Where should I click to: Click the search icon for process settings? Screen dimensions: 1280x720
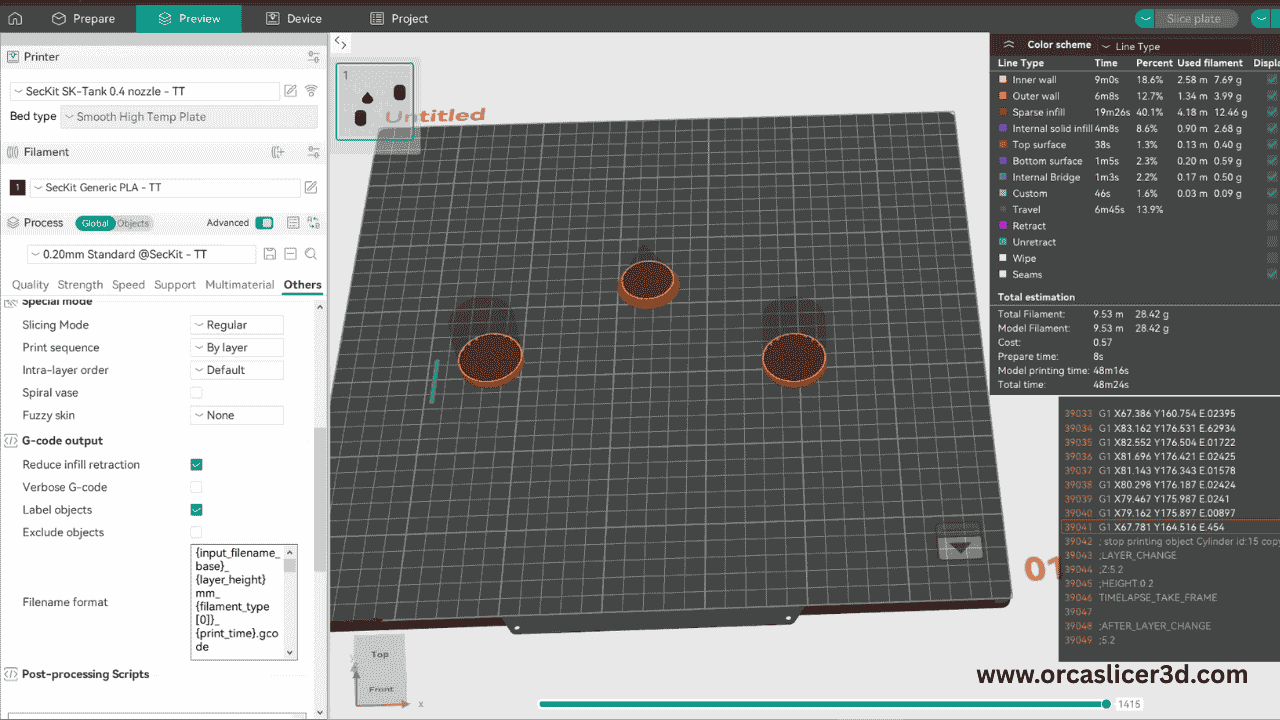[x=311, y=254]
